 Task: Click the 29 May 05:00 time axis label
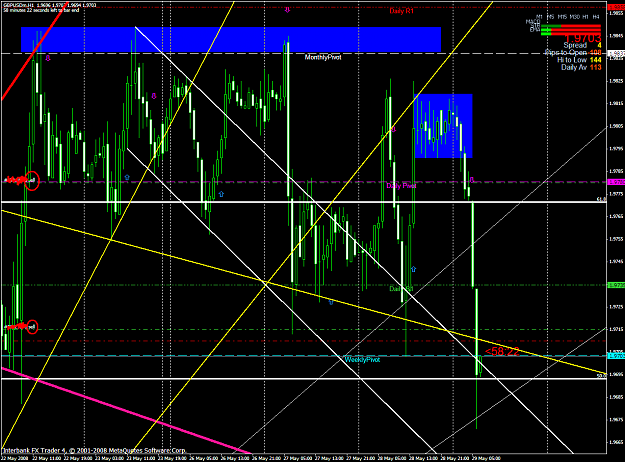(x=486, y=458)
